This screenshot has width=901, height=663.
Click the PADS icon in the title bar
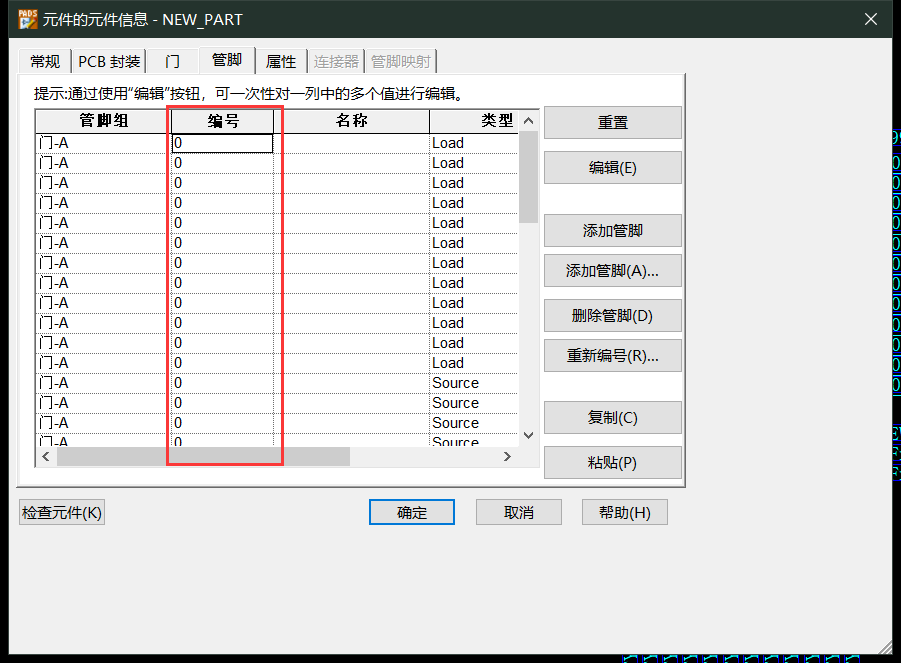pyautogui.click(x=27, y=19)
